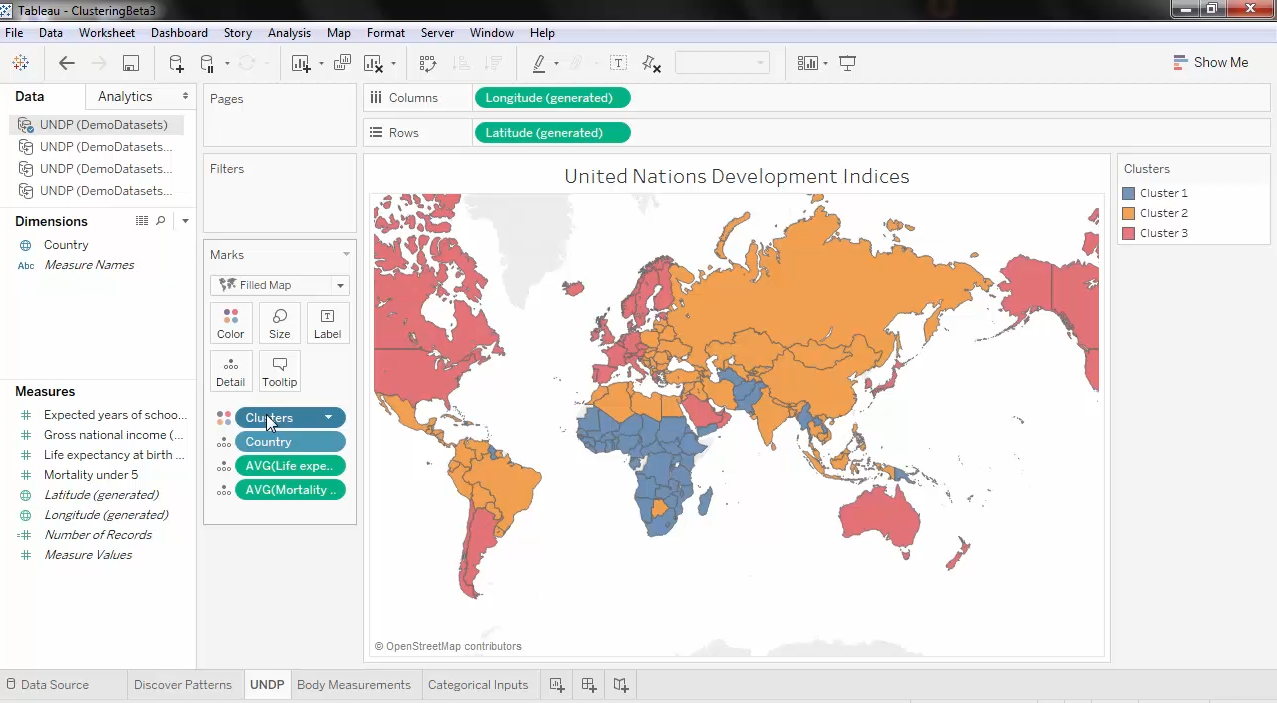1277x703 pixels.
Task: Select the Number of Records measure
Action: tap(98, 535)
